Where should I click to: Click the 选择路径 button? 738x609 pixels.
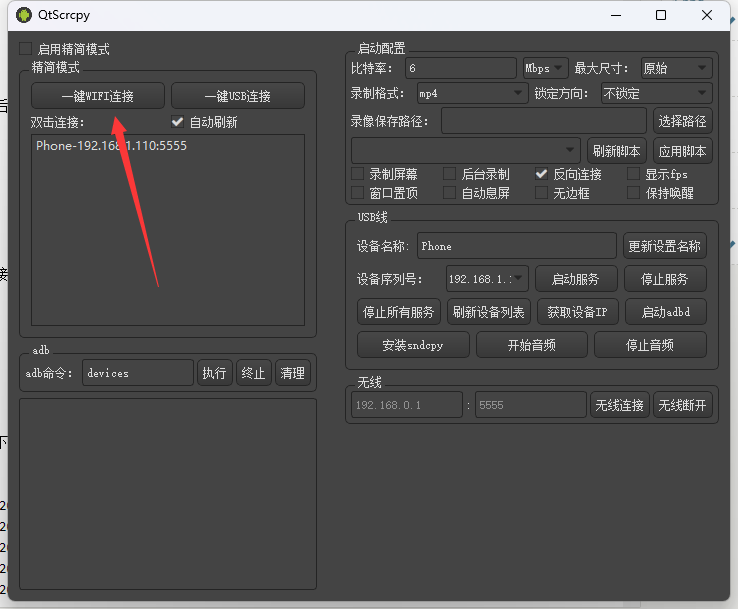(x=682, y=121)
